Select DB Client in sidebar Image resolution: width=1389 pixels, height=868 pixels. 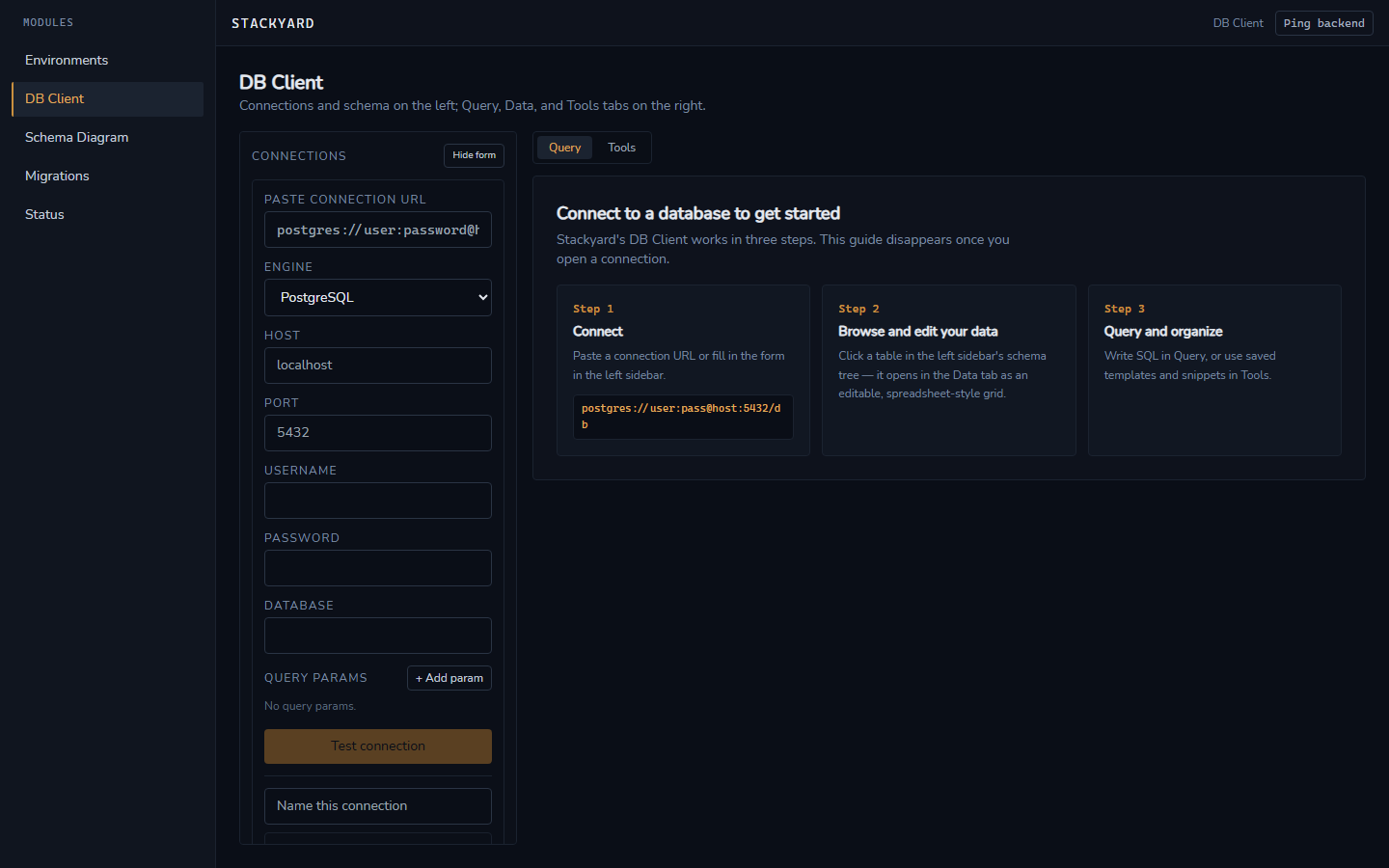coord(107,98)
